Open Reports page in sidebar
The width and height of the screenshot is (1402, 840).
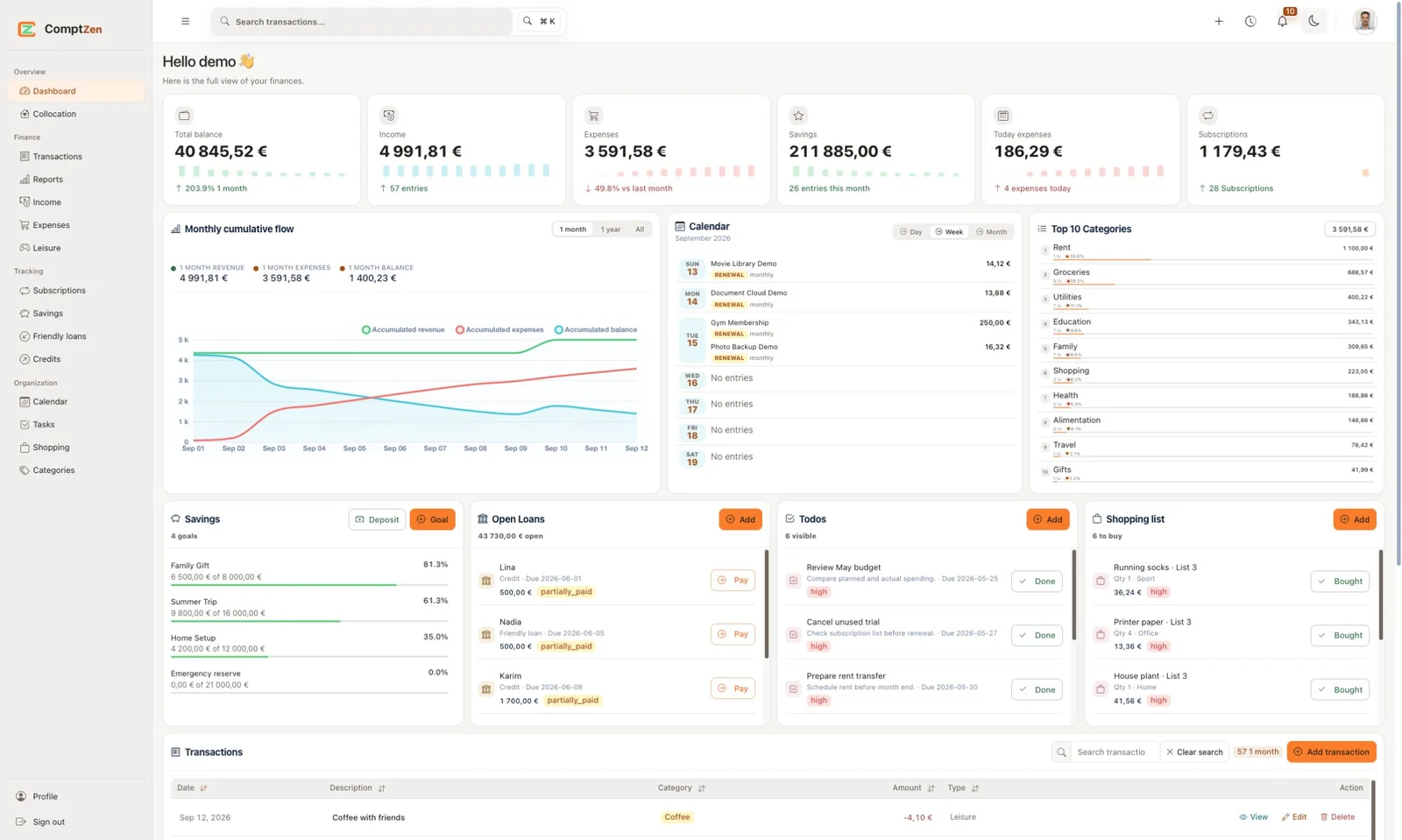76,179
